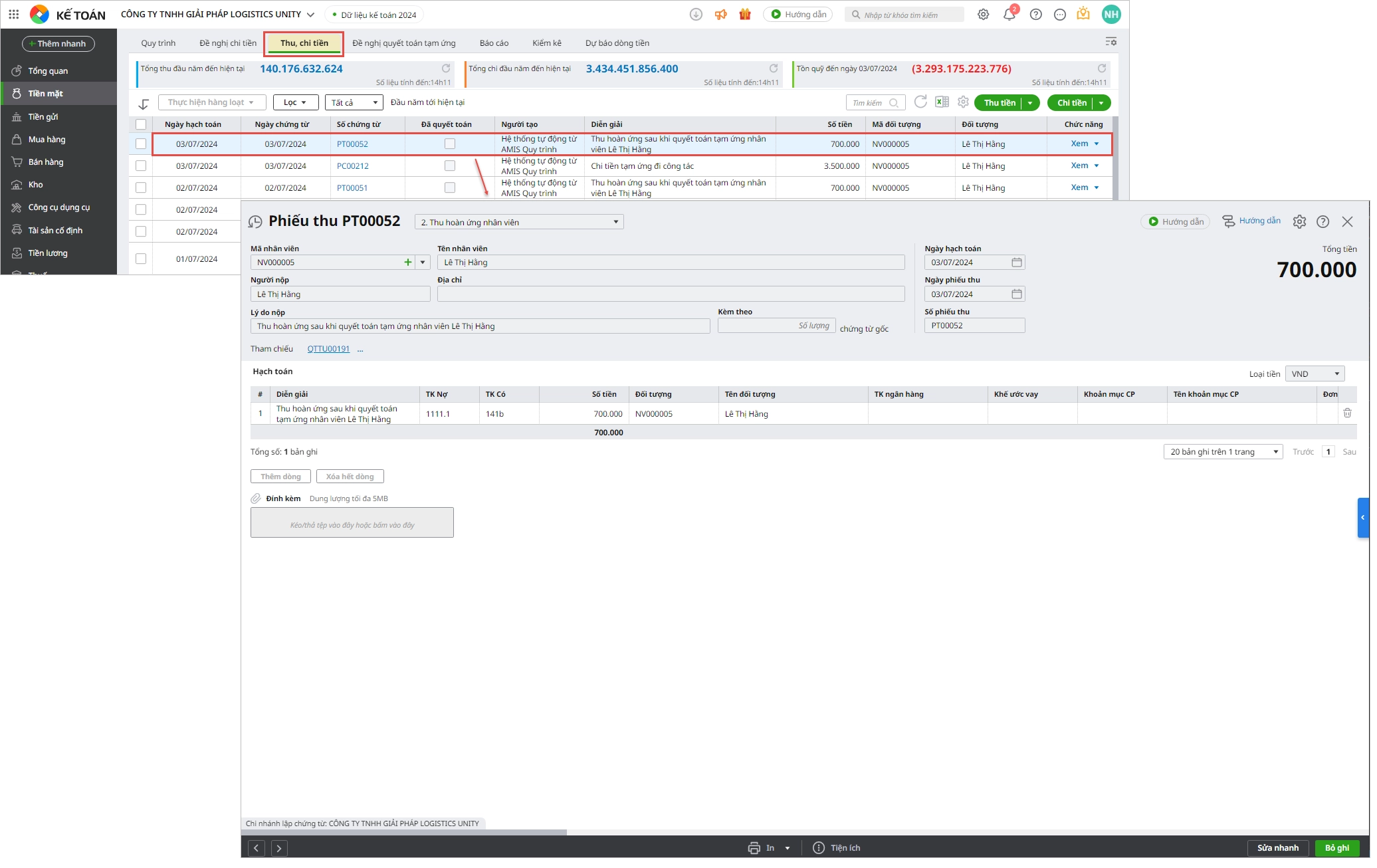1377x868 pixels.
Task: Export the list to Excel
Action: (x=942, y=102)
